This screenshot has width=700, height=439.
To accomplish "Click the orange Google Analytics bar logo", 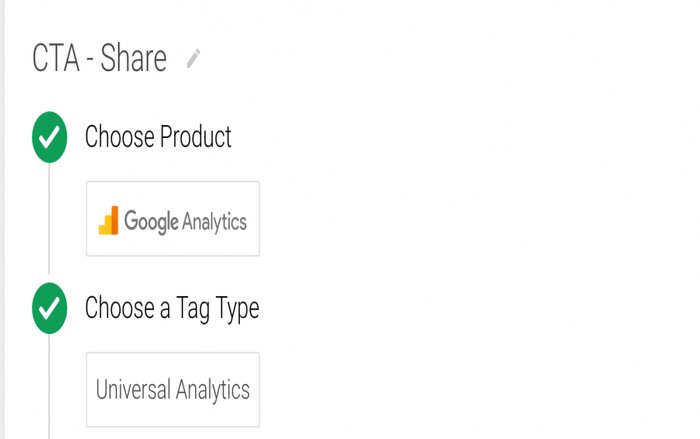I will 108,220.
